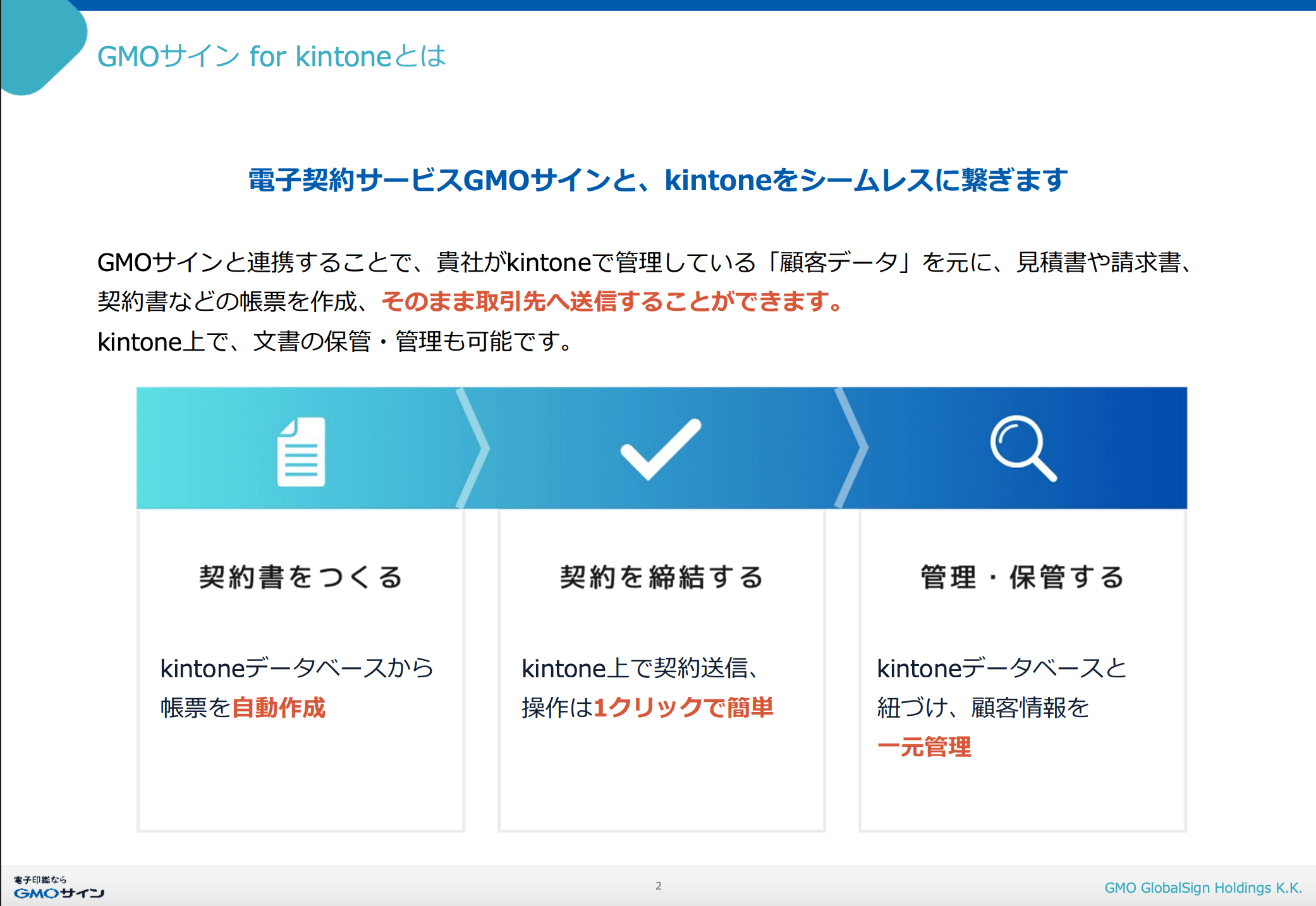Click the red 自動作成 text
The image size is (1316, 906).
pos(279,708)
